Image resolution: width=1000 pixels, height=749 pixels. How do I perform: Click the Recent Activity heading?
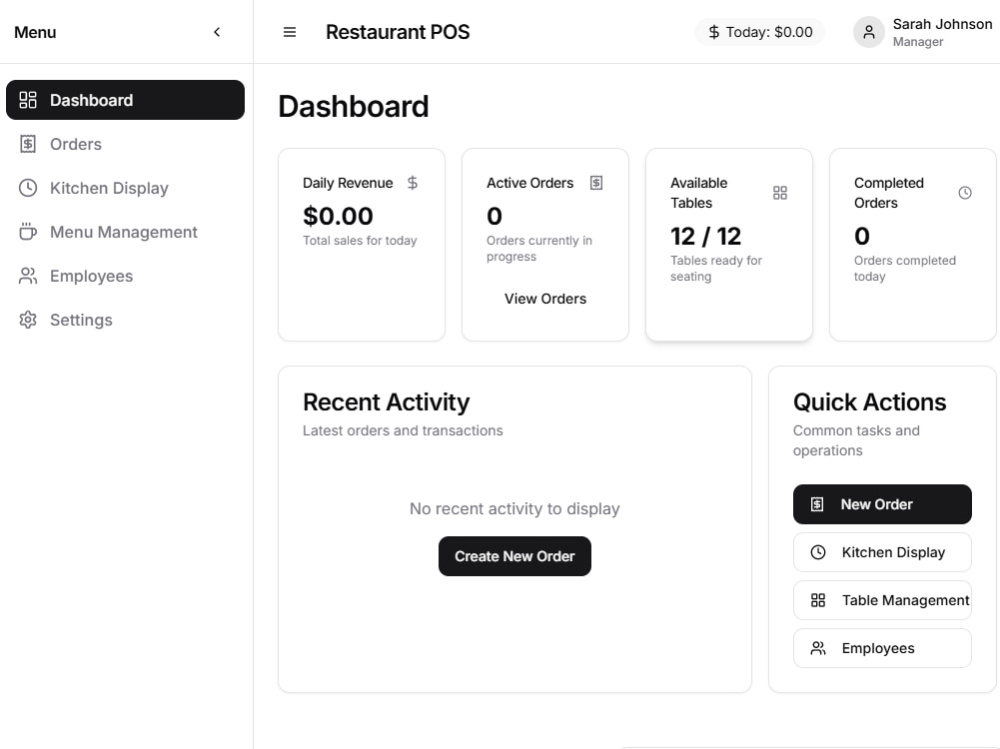coord(386,403)
